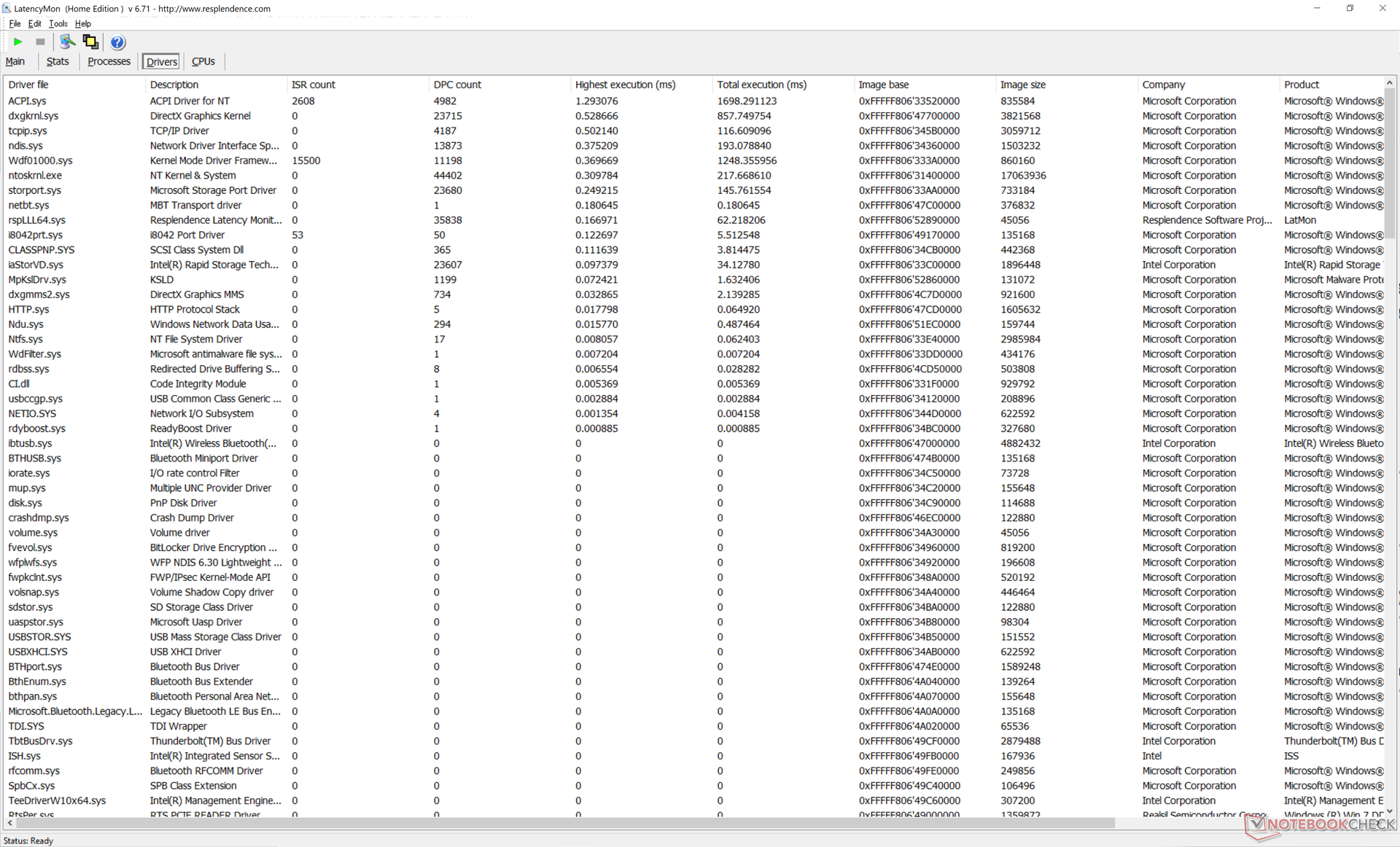Image resolution: width=1400 pixels, height=847 pixels.
Task: Switch to the Stats tab
Action: 58,61
